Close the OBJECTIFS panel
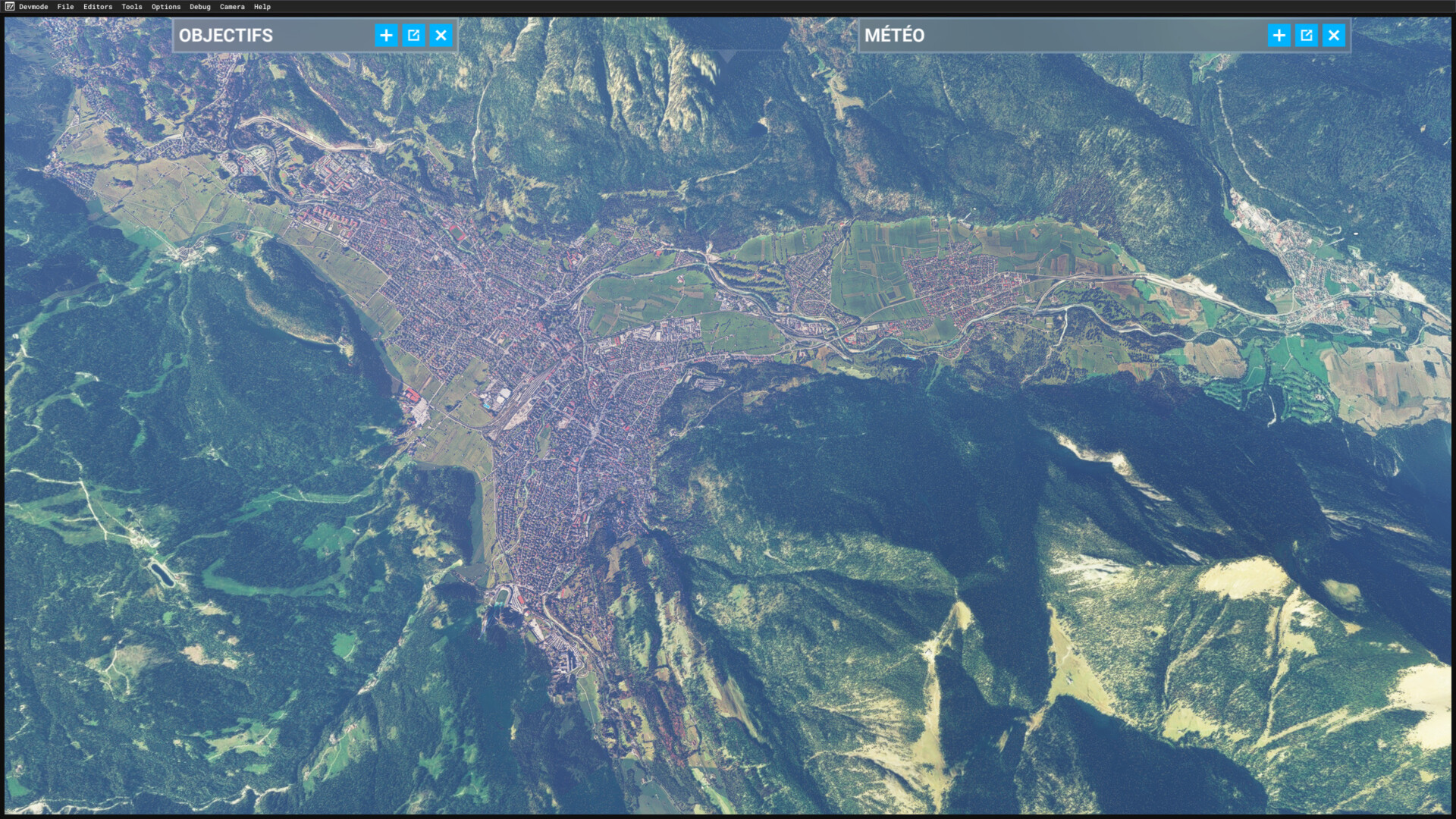 pos(441,36)
